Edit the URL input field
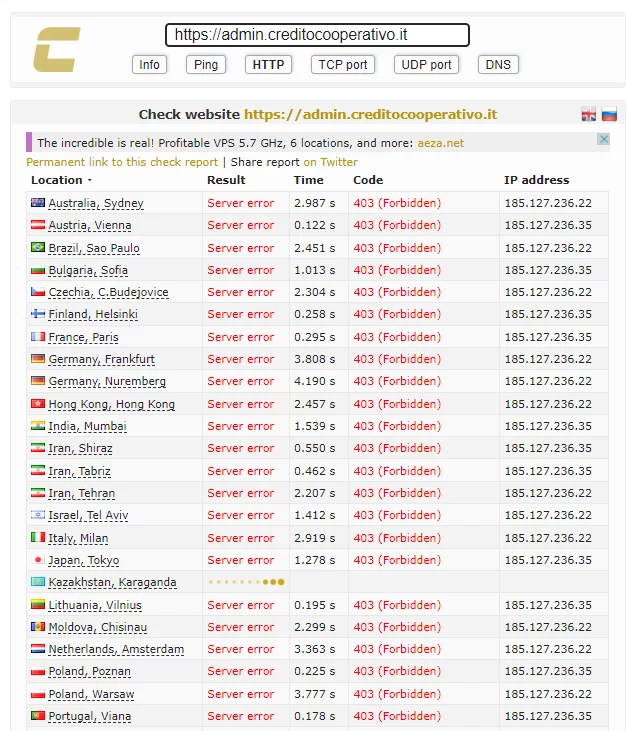This screenshot has height=731, width=627. pos(316,35)
